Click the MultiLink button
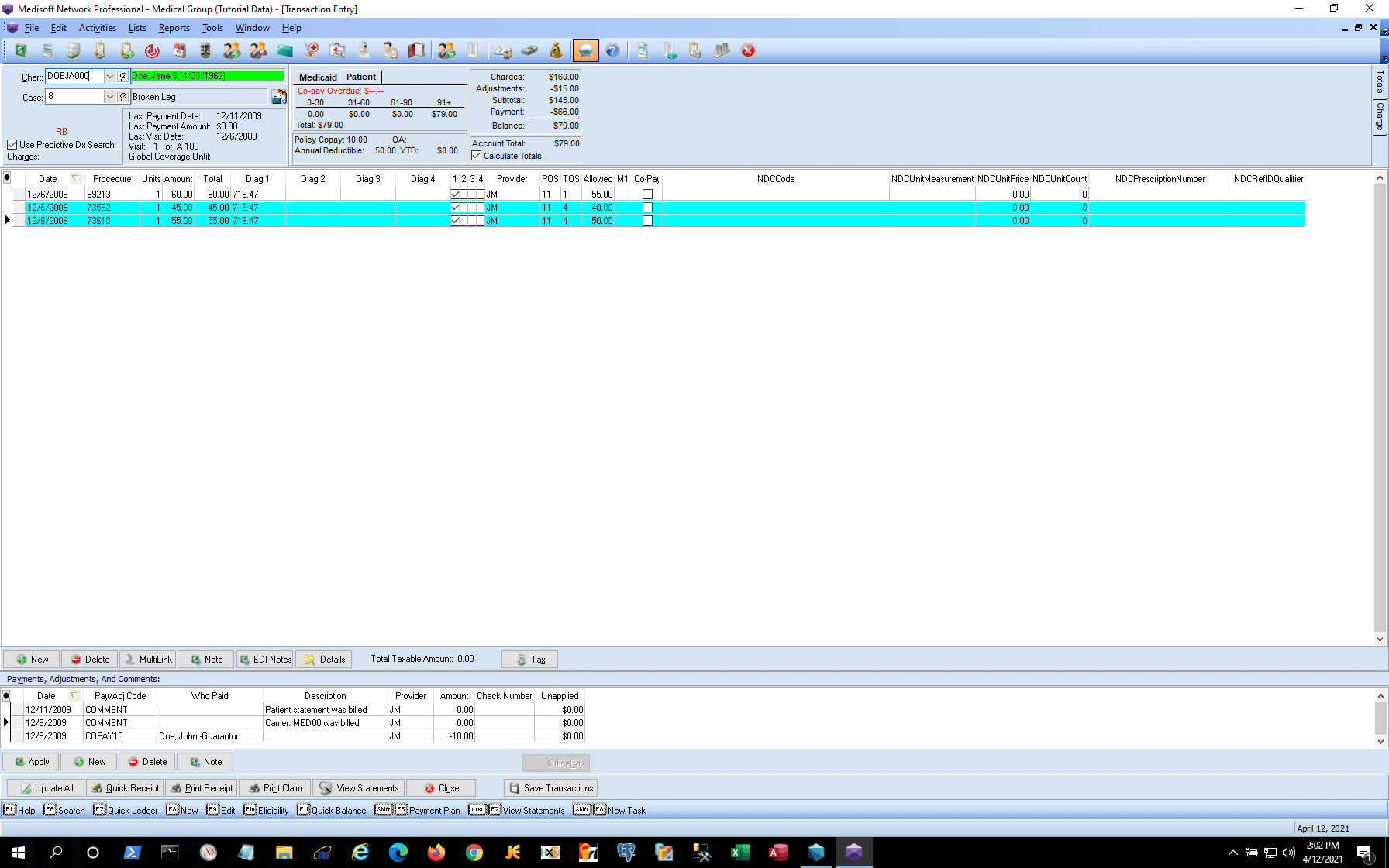 point(148,660)
